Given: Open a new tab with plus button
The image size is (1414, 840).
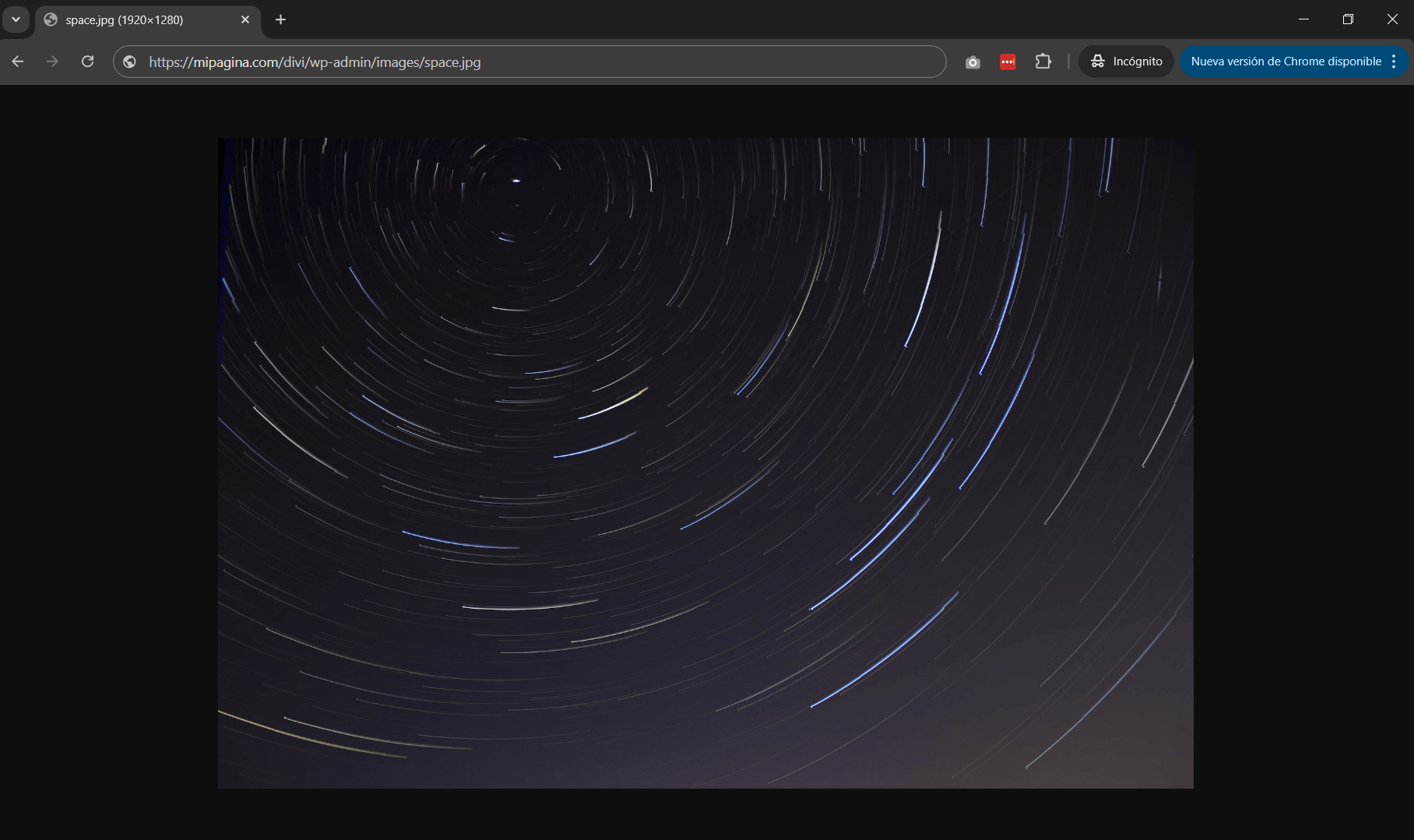Looking at the screenshot, I should click(x=281, y=19).
